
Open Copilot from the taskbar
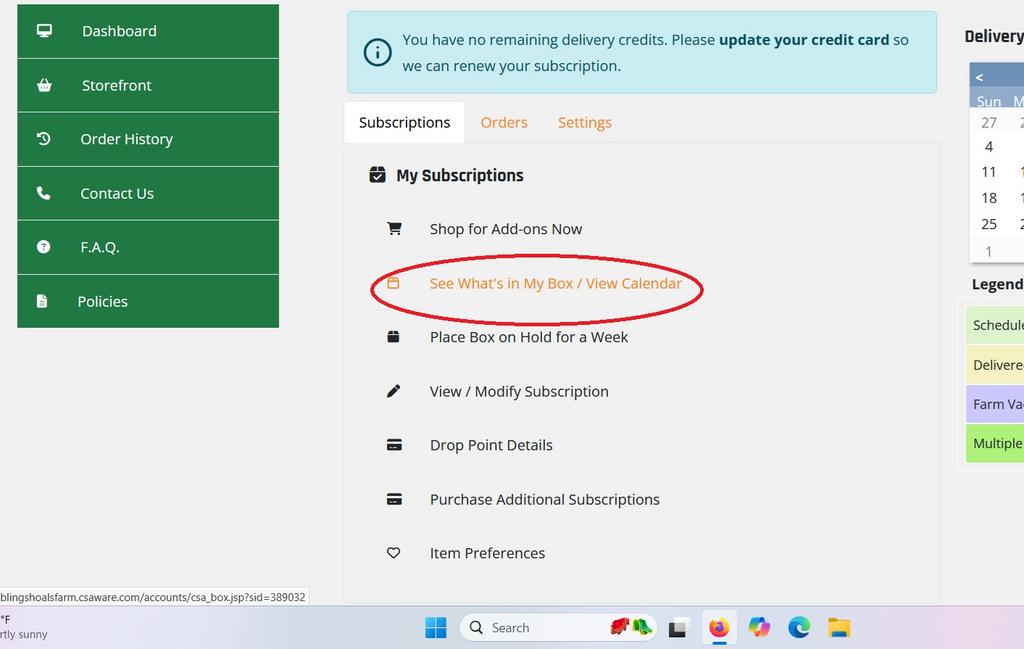[759, 627]
